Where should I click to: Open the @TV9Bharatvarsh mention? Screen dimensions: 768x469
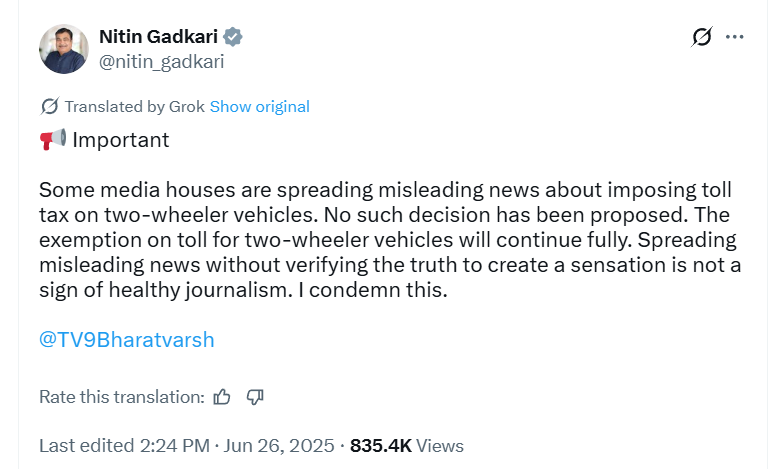[x=126, y=340]
